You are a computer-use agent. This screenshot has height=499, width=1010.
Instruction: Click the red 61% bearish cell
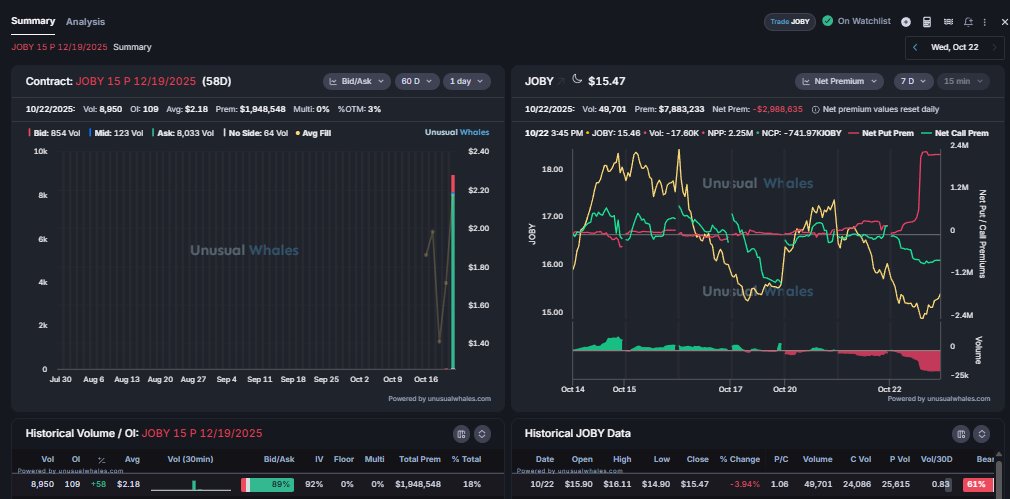pyautogui.click(x=978, y=485)
